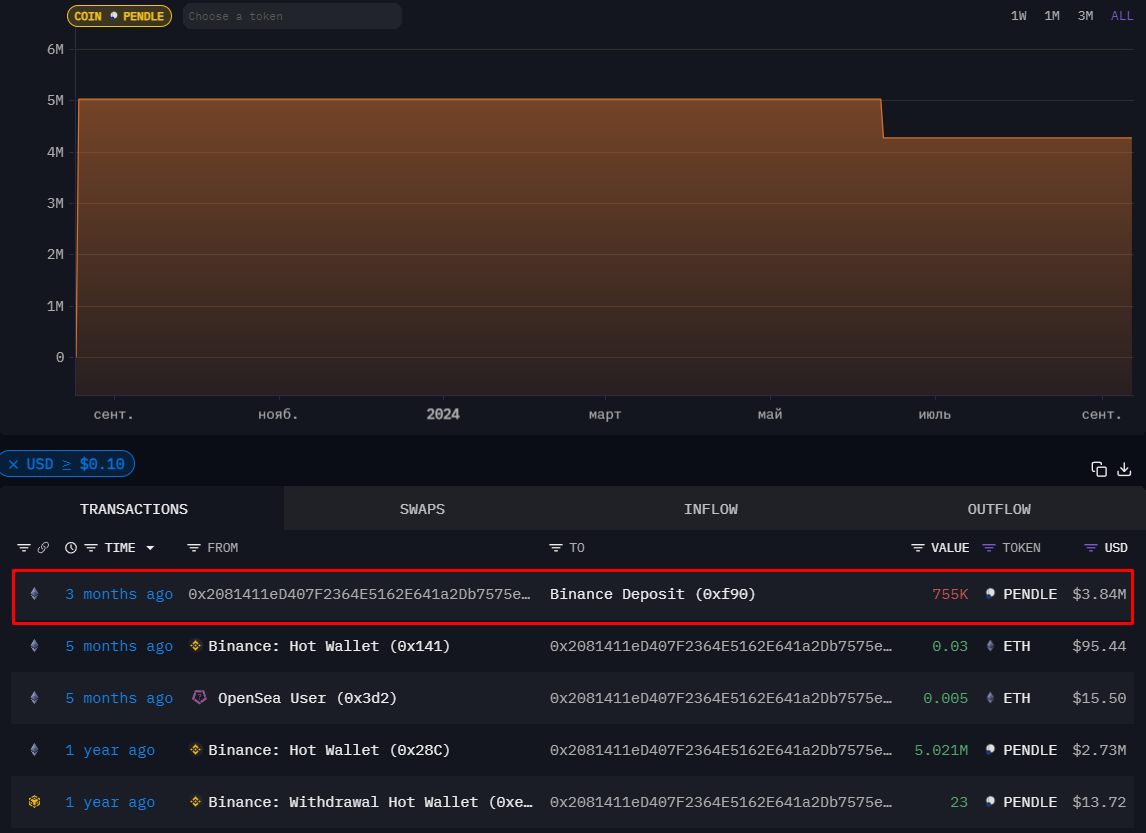Click the 2024 label on the chart axis
The height and width of the screenshot is (833, 1146).
443,414
